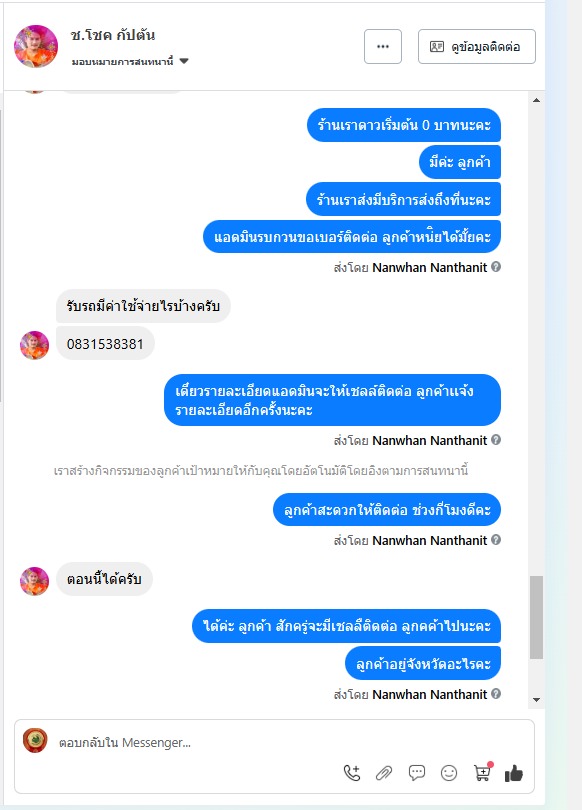The height and width of the screenshot is (810, 582).
Task: Click the shopping cart order icon
Action: click(x=482, y=772)
